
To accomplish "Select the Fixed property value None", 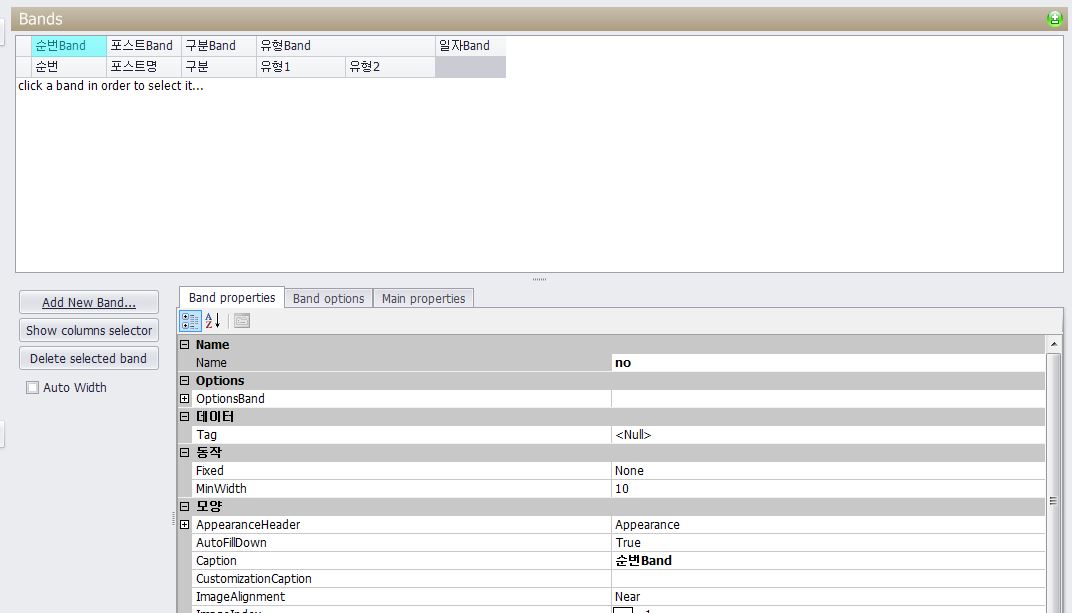I will (828, 471).
